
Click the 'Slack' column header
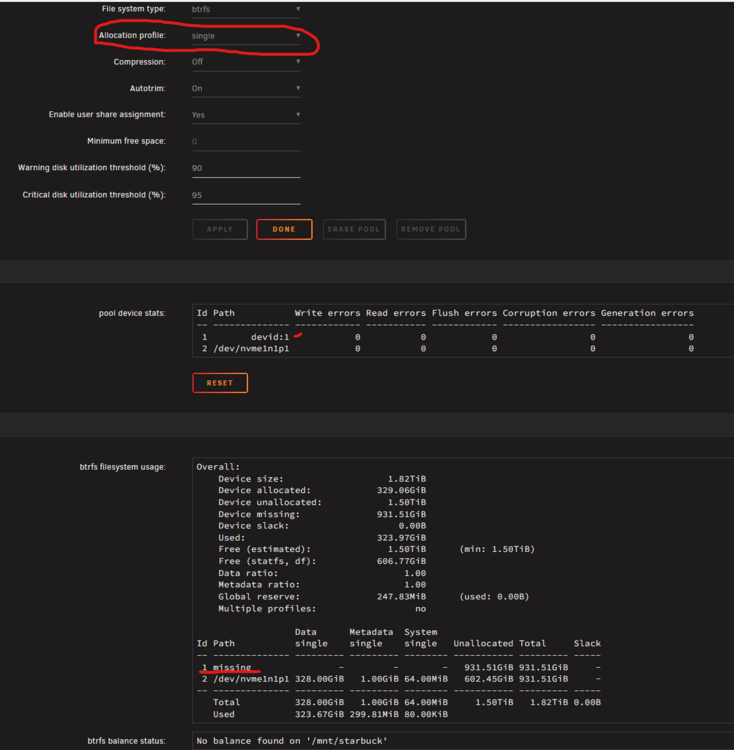587,643
